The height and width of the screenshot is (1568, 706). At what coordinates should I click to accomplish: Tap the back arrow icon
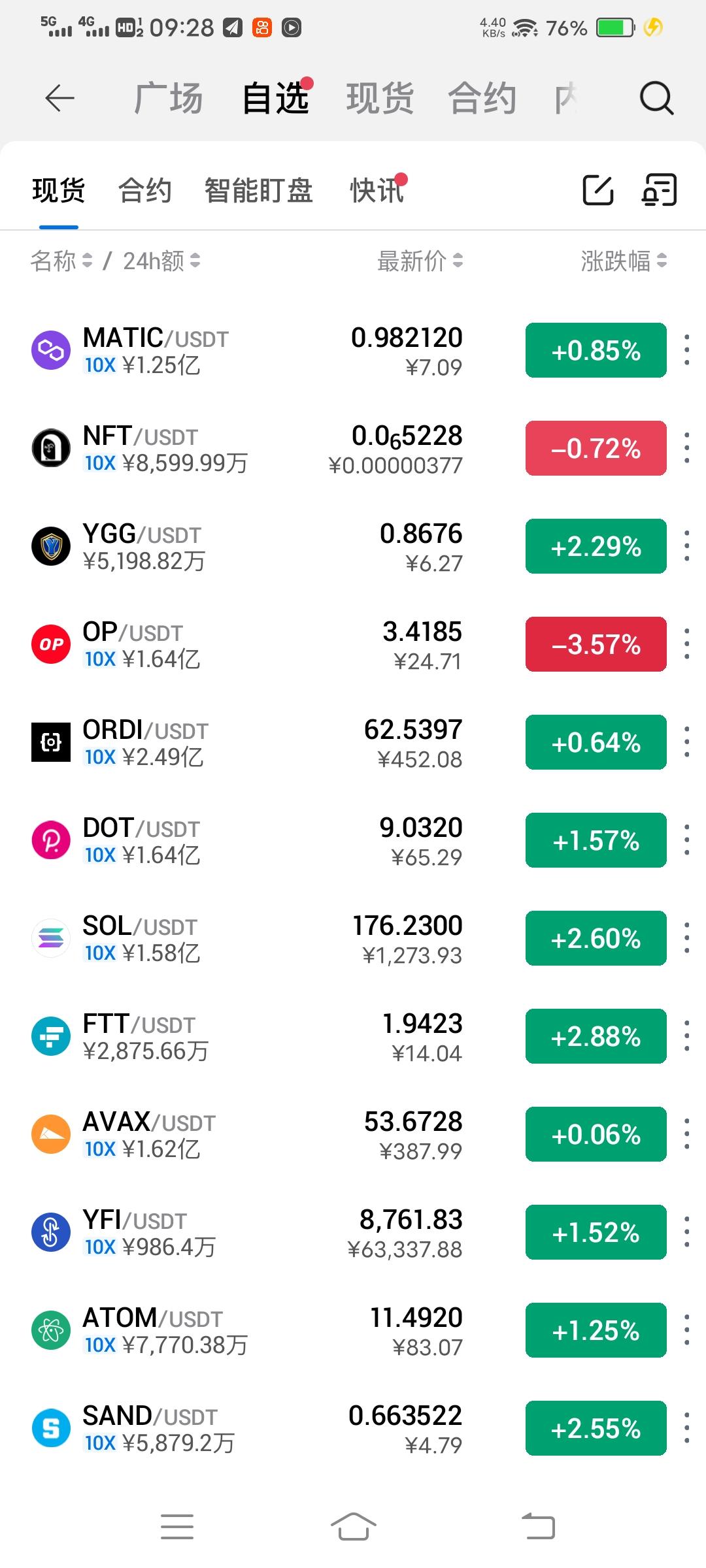coord(59,99)
